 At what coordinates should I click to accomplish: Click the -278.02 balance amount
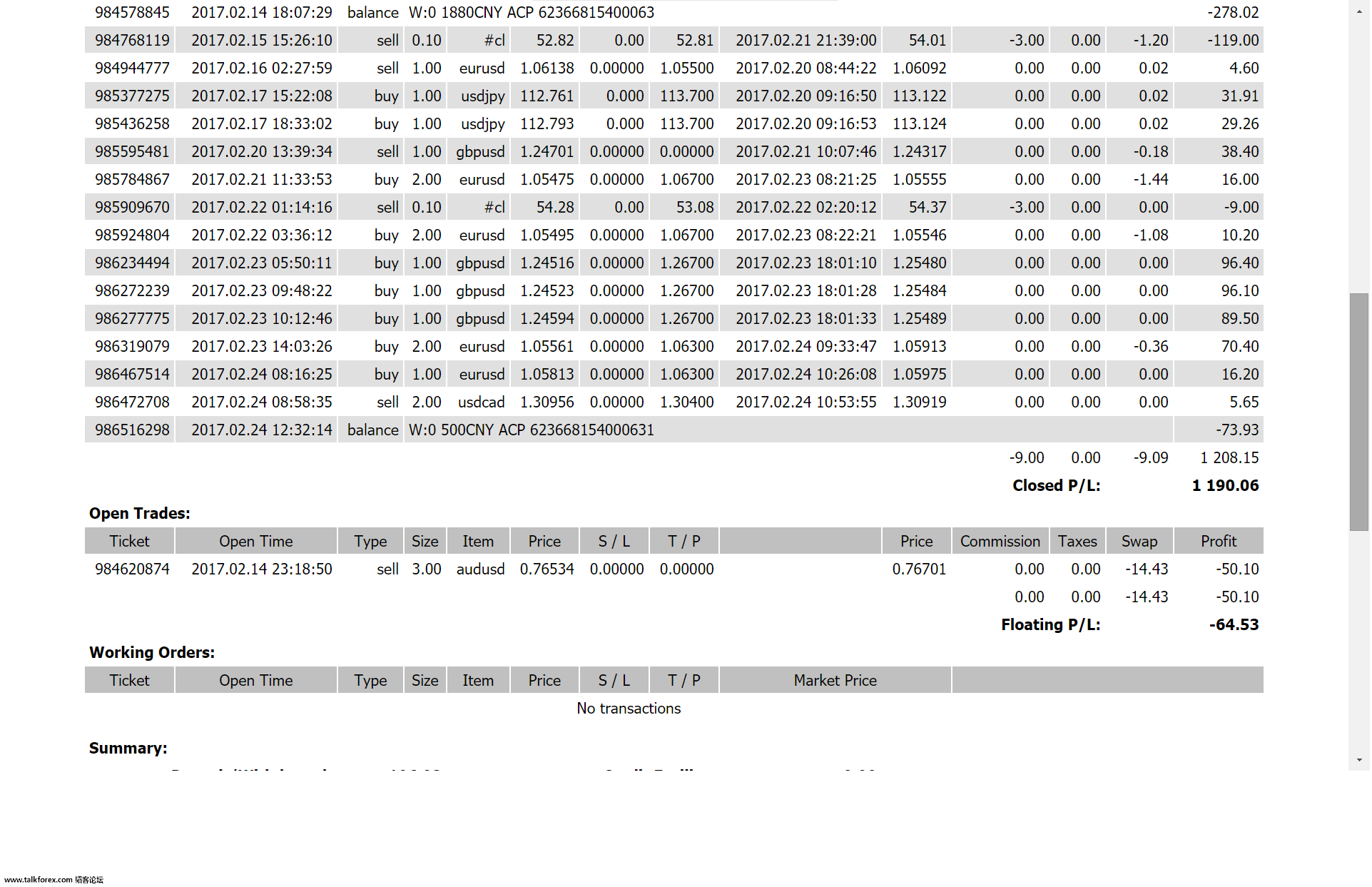click(1233, 13)
